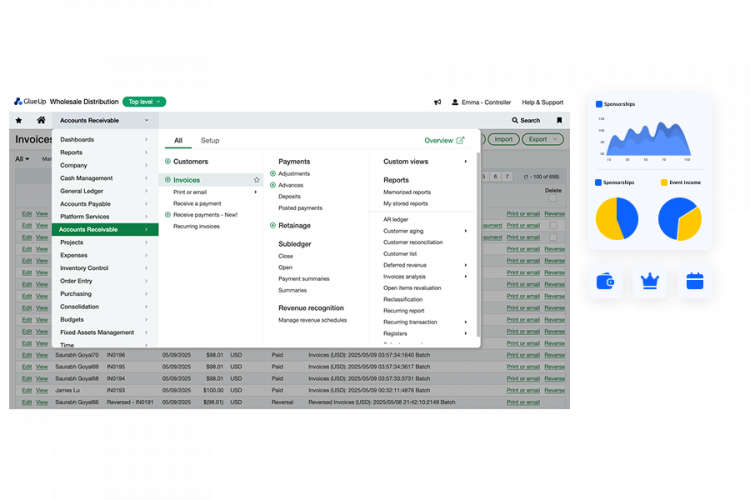Click Invoices in the Customers column

point(187,180)
